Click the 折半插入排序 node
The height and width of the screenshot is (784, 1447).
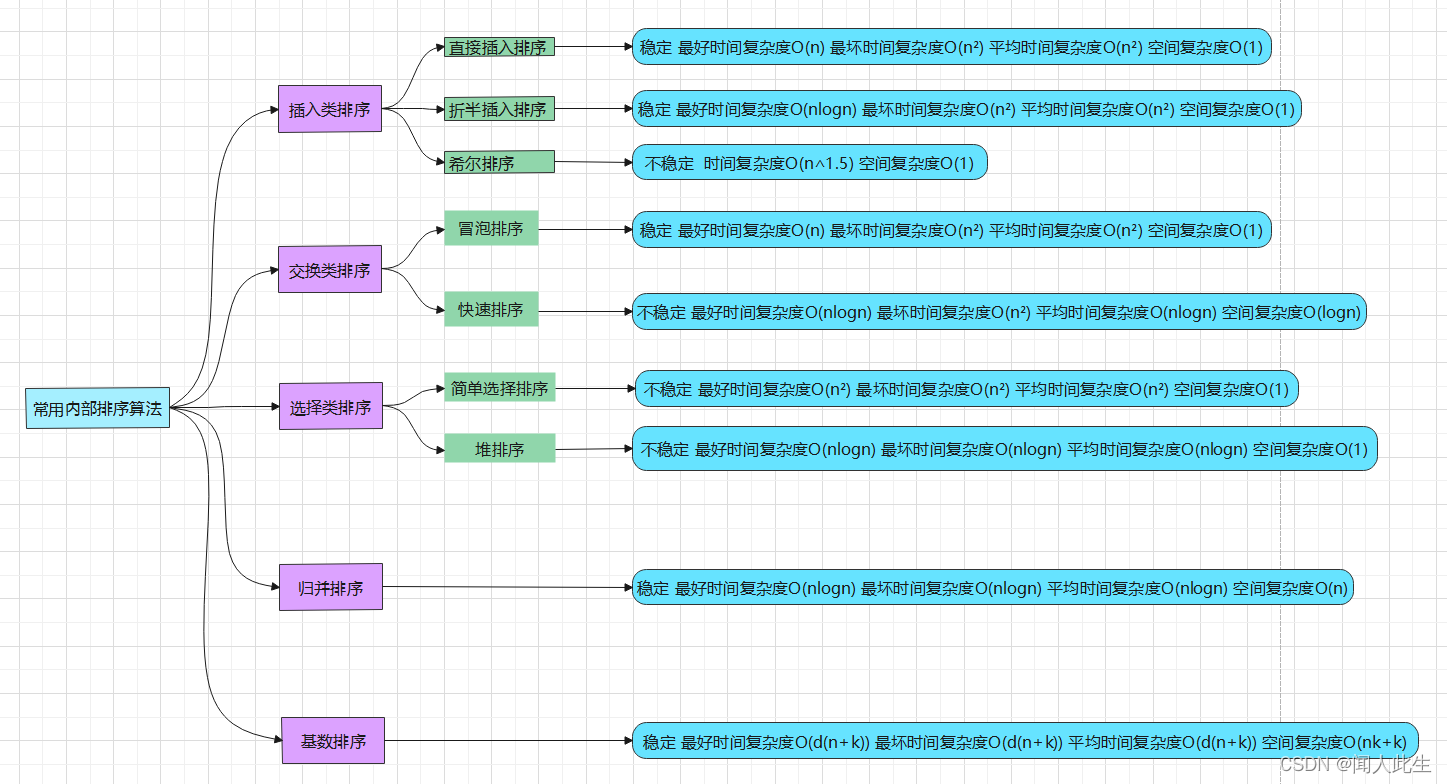[x=499, y=110]
